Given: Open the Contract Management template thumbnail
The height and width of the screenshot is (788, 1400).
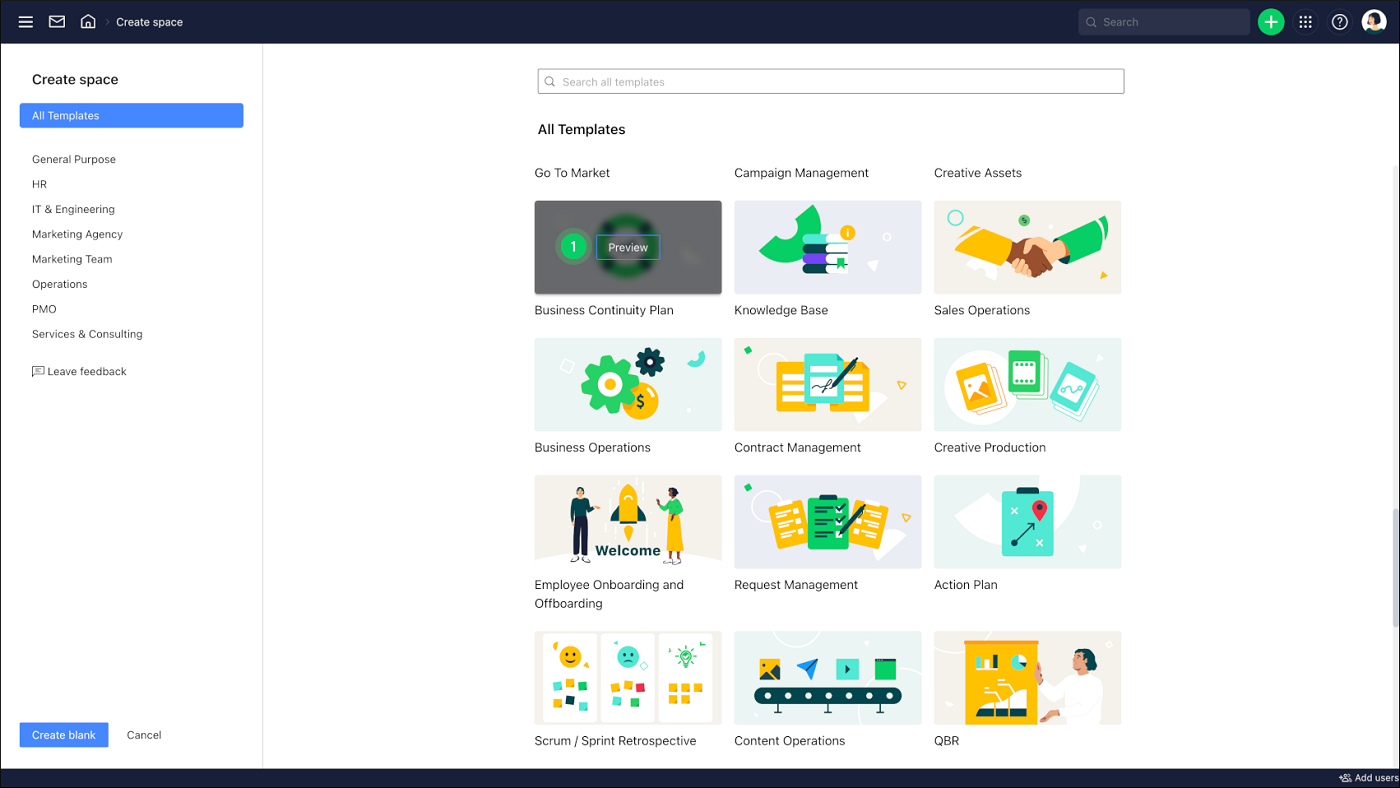Looking at the screenshot, I should [x=828, y=384].
